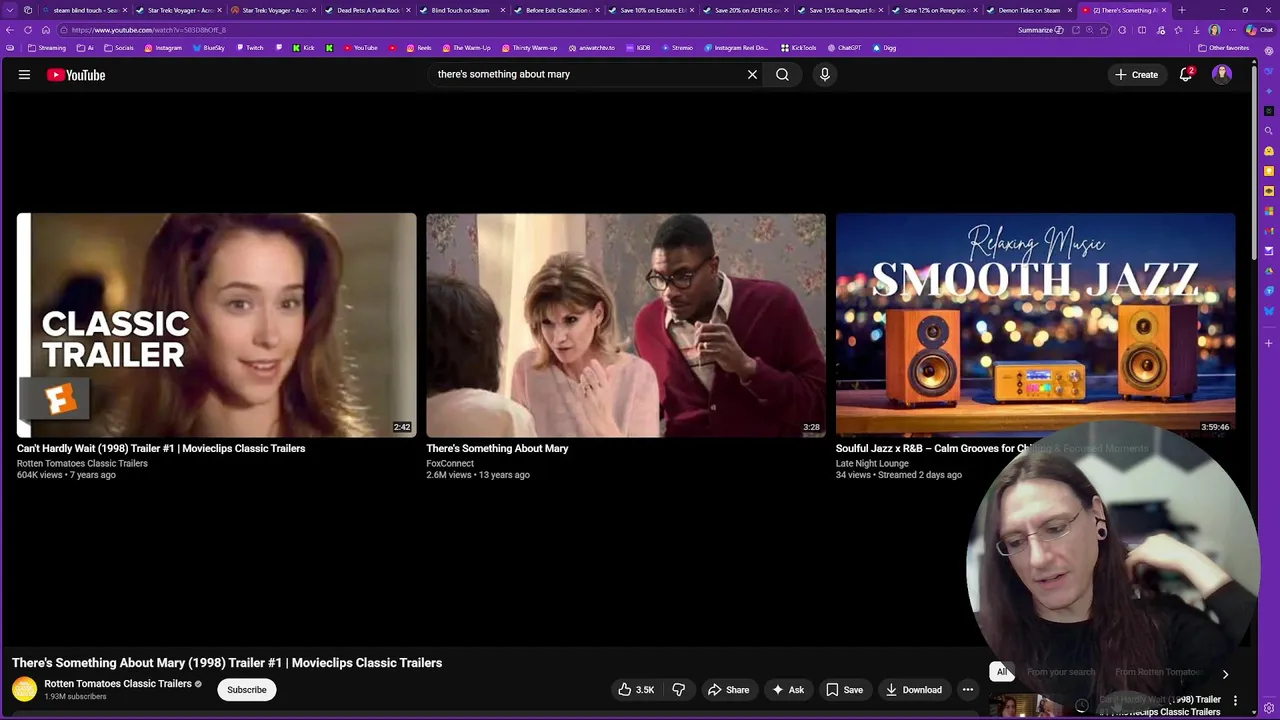Image resolution: width=1280 pixels, height=720 pixels.
Task: Open options for Can't Hardly Wait suggestion
Action: pyautogui.click(x=1235, y=701)
